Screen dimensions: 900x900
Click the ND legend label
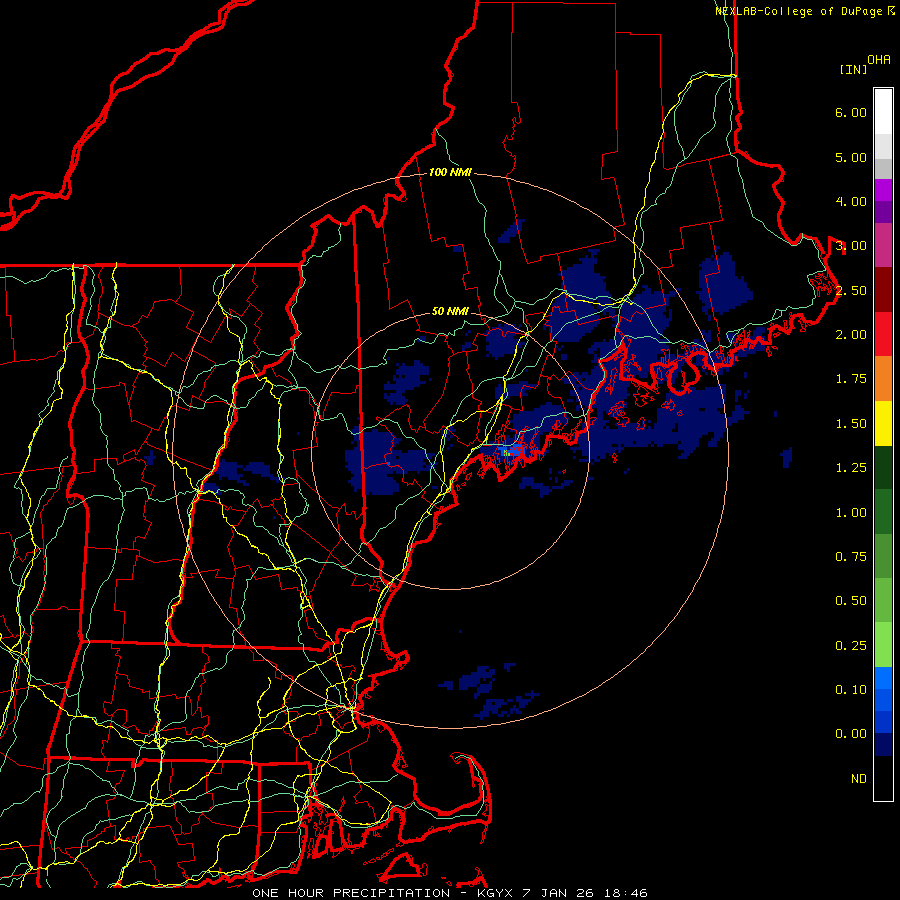(859, 779)
